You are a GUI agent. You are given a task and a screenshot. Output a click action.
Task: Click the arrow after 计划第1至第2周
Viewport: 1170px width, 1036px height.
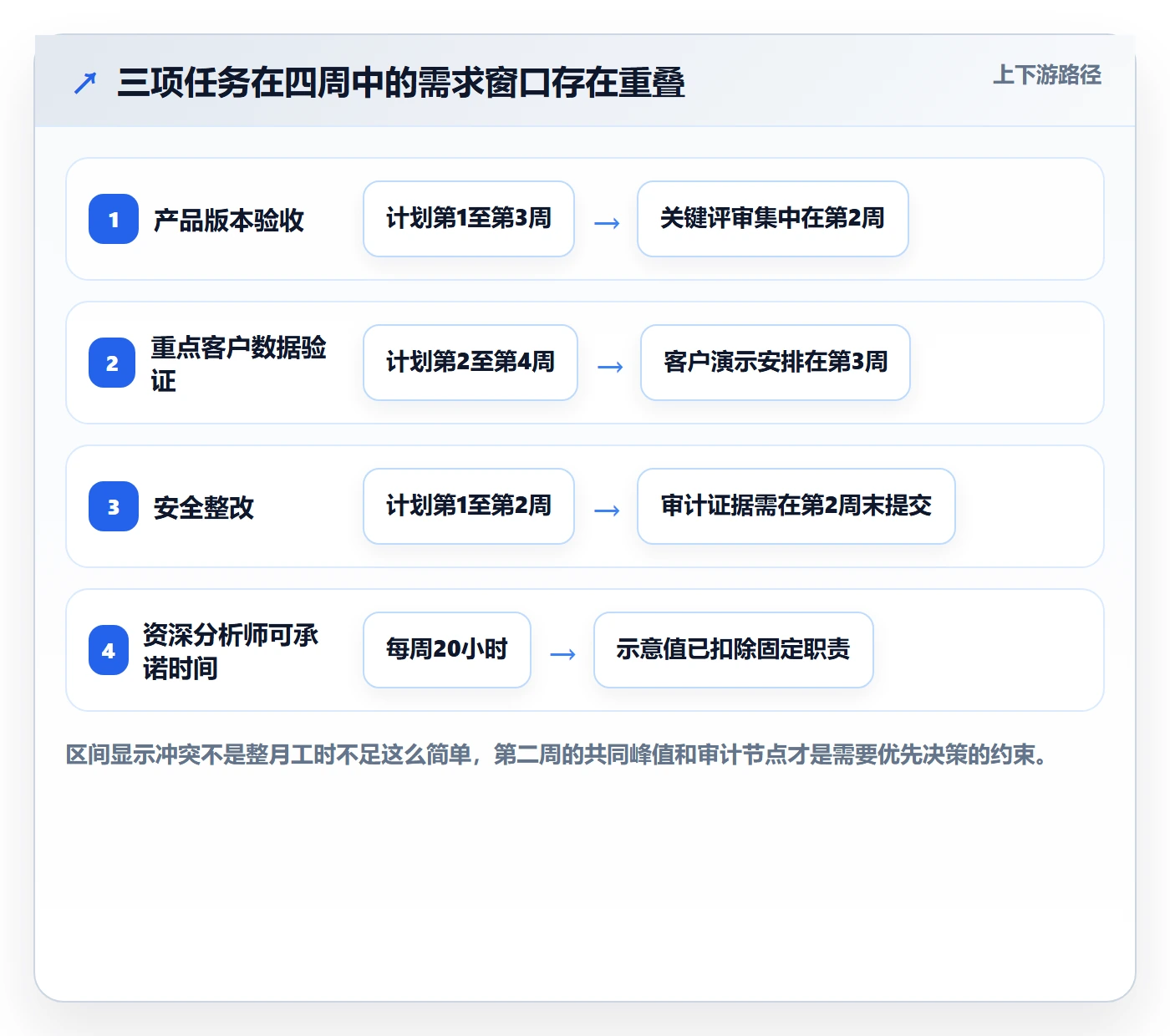pyautogui.click(x=607, y=510)
